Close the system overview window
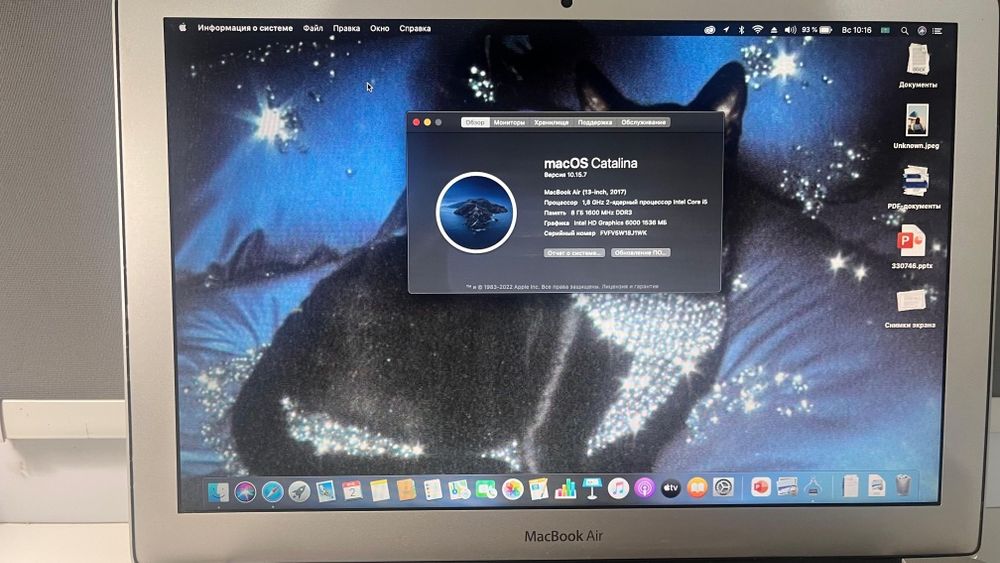 coord(416,122)
